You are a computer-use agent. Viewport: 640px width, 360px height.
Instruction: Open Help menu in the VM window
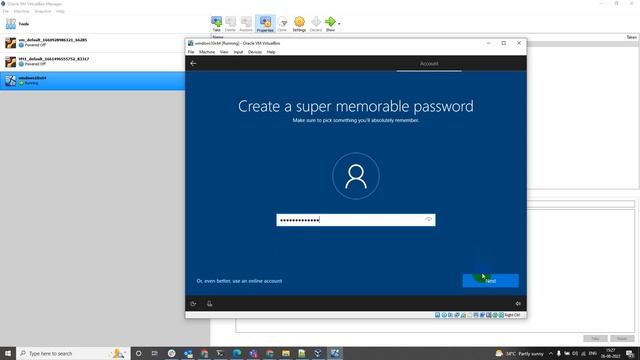[271, 52]
